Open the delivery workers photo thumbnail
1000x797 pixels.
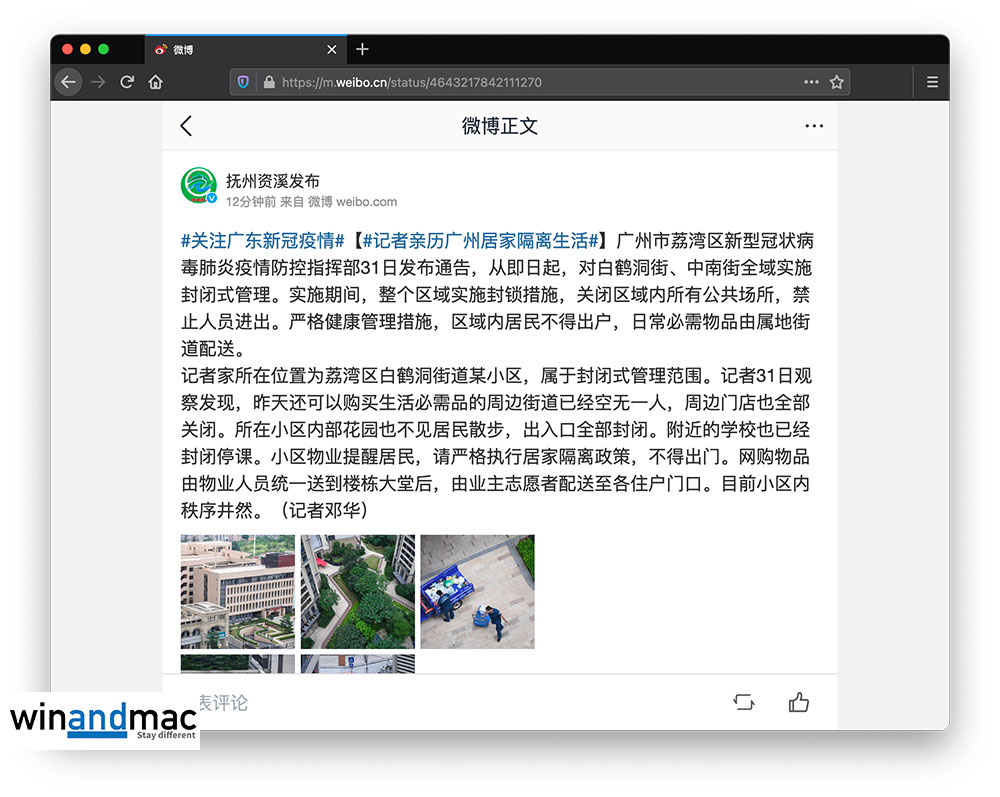477,591
